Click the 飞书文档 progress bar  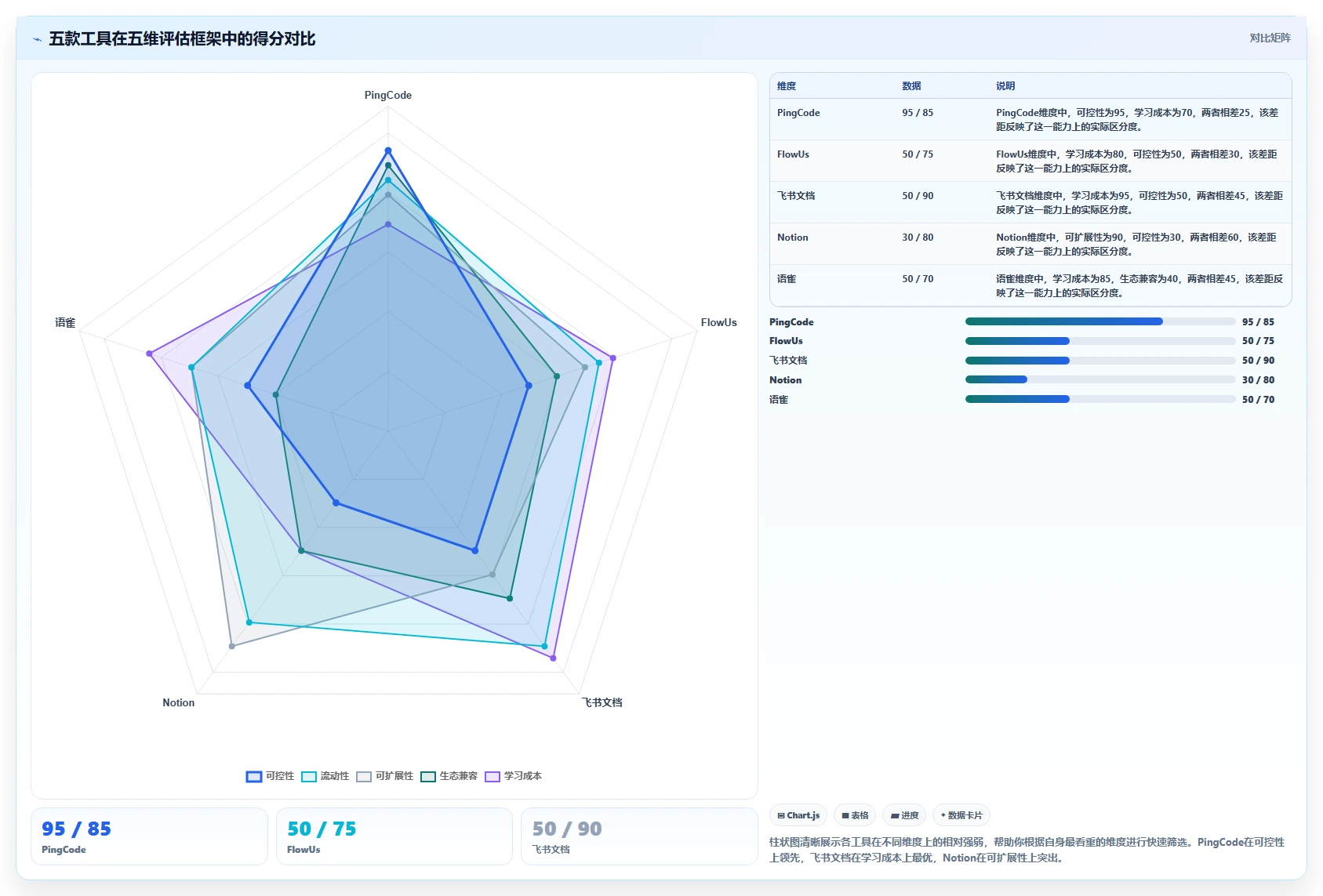tap(1100, 361)
